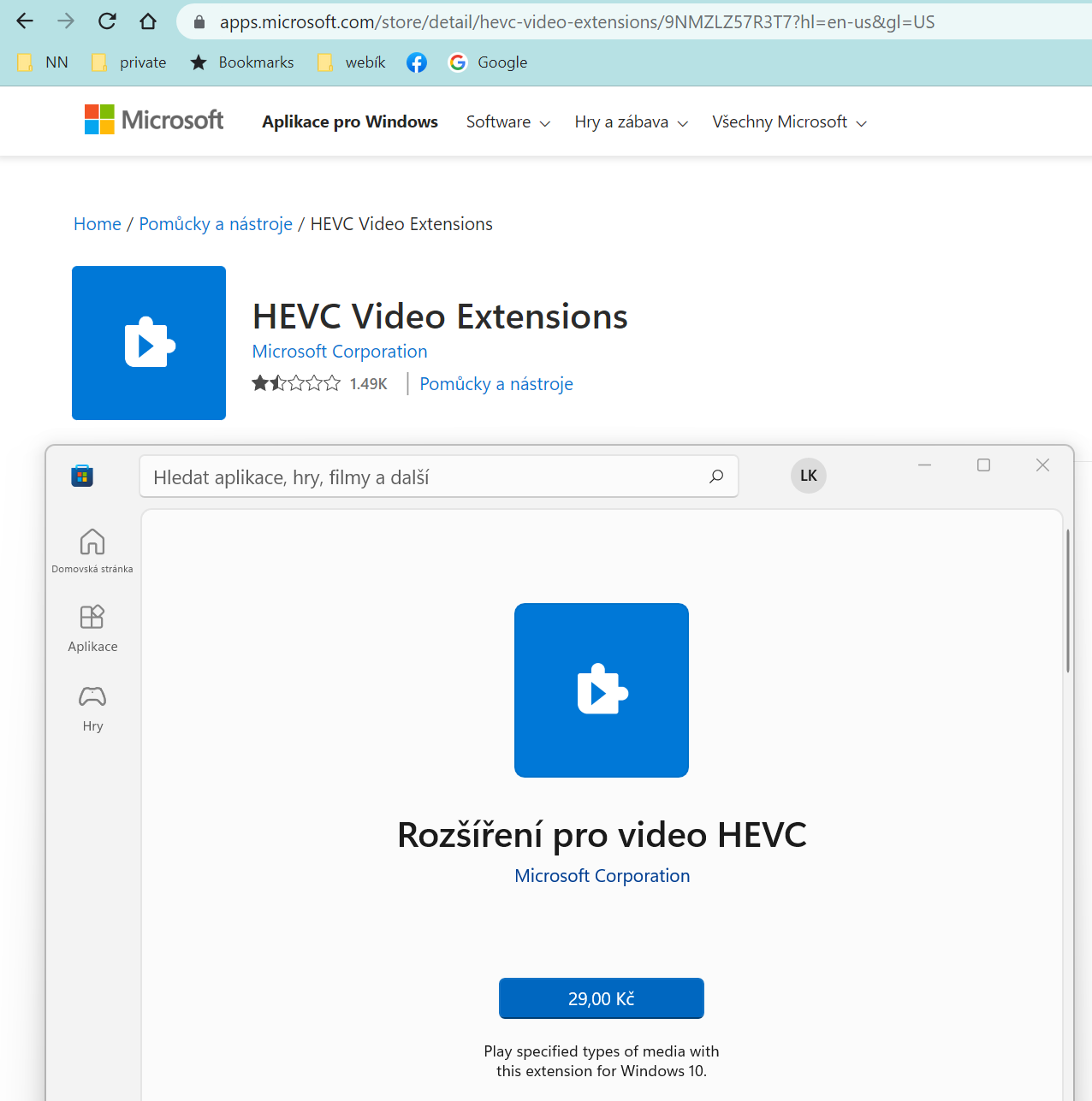Open Microsoft Corporation link under Rozšíření pro video HEVC
The height and width of the screenshot is (1101, 1092).
[602, 876]
